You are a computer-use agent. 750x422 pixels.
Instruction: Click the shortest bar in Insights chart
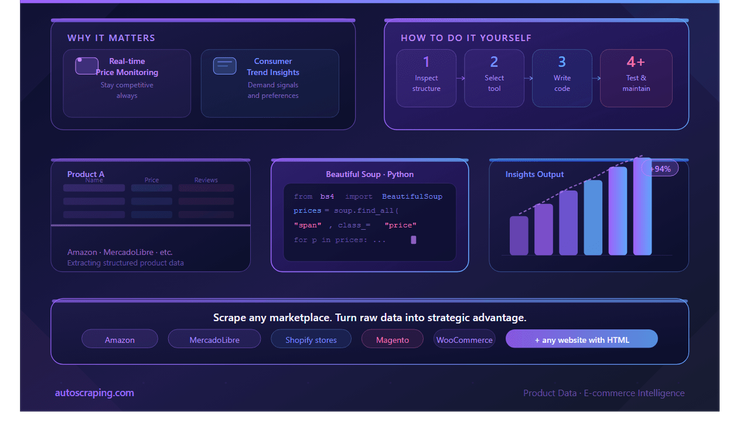[519, 235]
